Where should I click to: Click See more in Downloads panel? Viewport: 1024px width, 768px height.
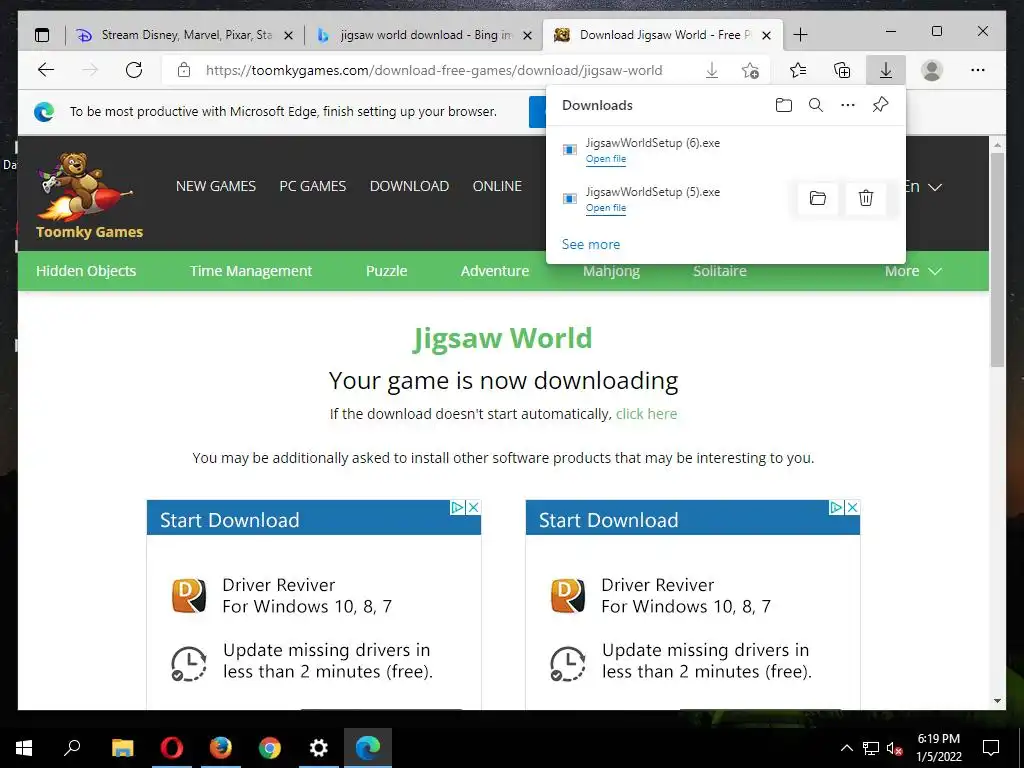coord(591,244)
